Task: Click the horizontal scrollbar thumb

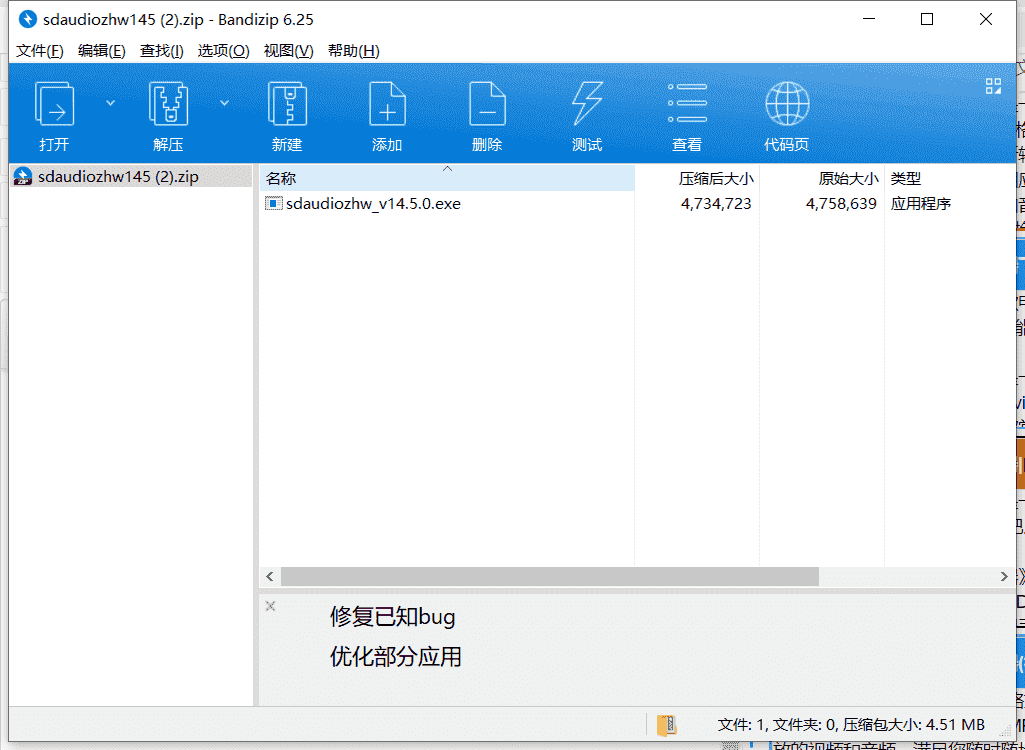Action: coord(550,577)
